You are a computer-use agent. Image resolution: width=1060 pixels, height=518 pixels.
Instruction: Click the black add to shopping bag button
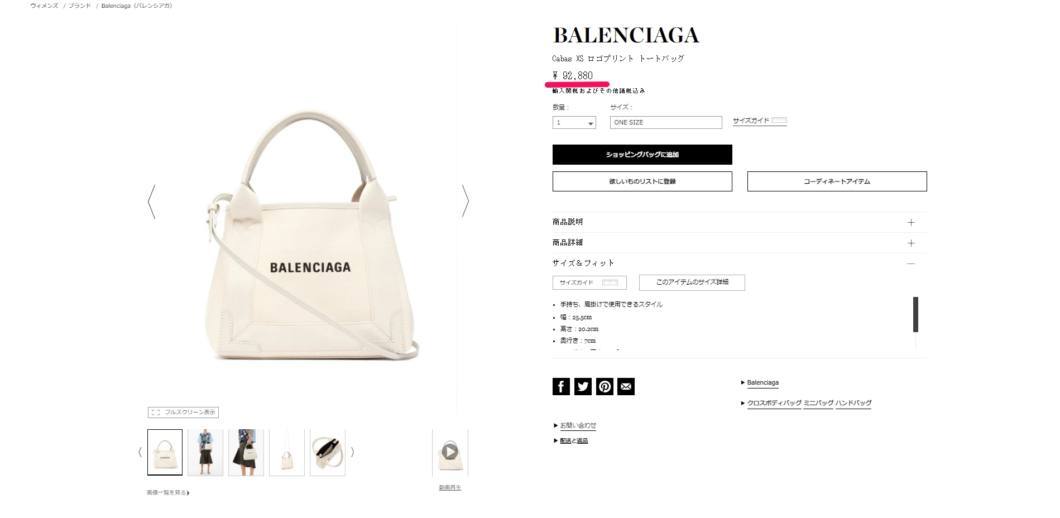642,154
